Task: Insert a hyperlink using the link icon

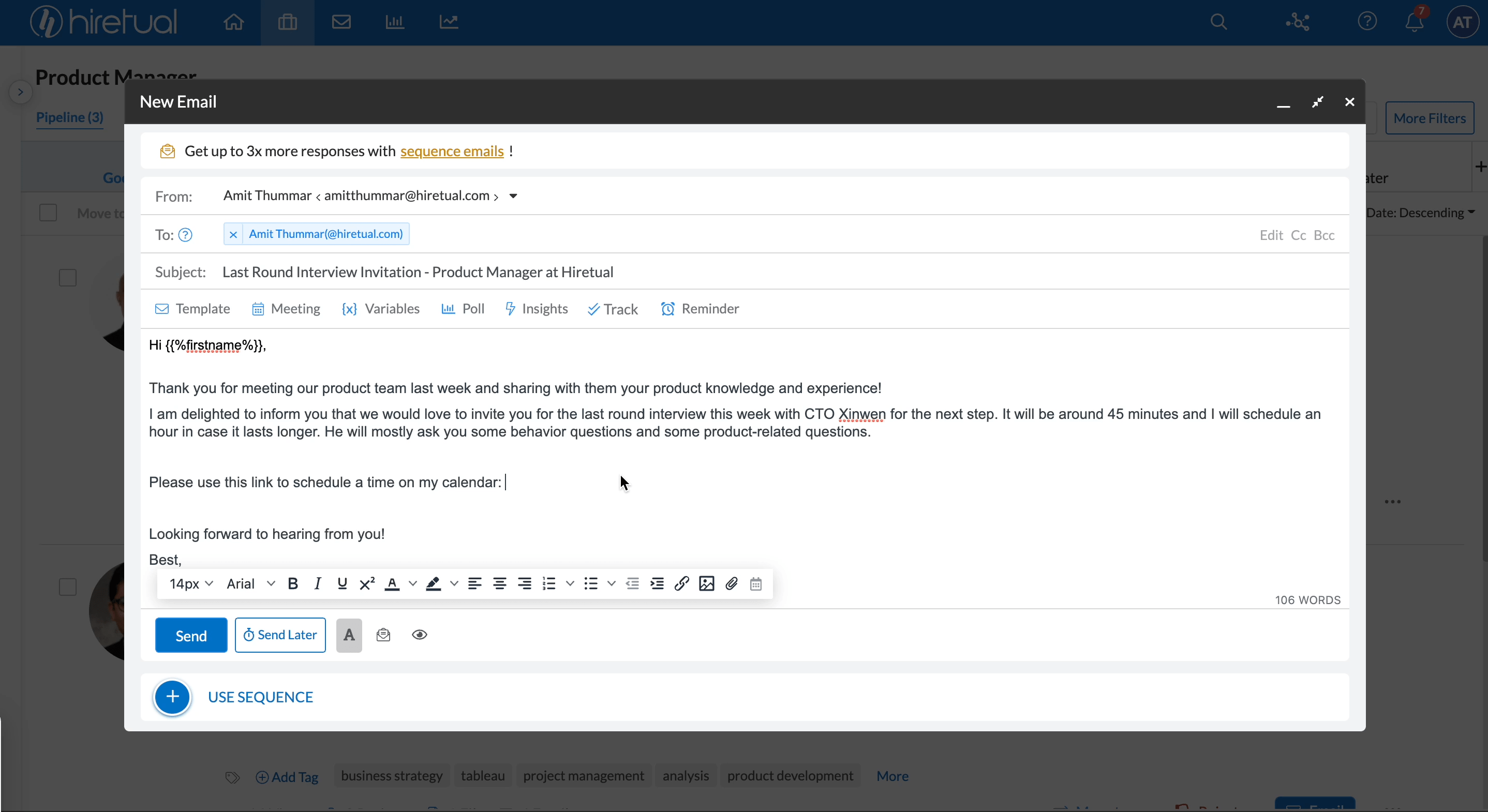Action: click(681, 583)
